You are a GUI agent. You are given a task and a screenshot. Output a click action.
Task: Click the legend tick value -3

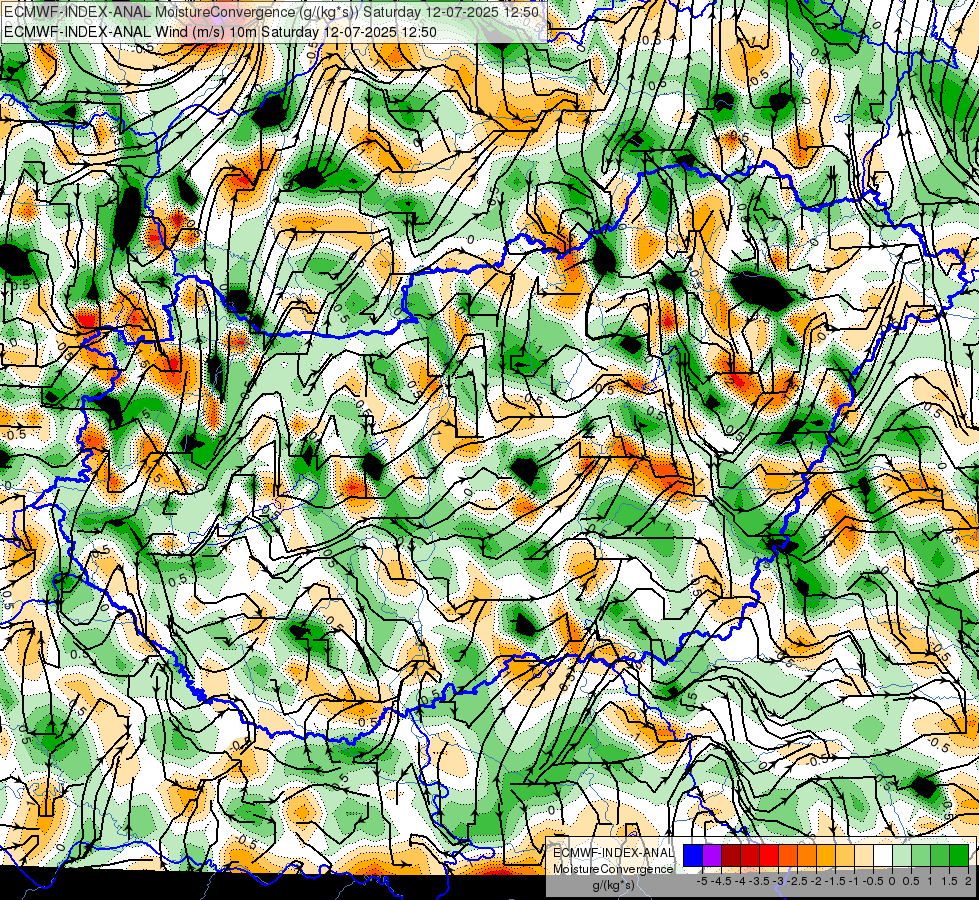tap(779, 881)
